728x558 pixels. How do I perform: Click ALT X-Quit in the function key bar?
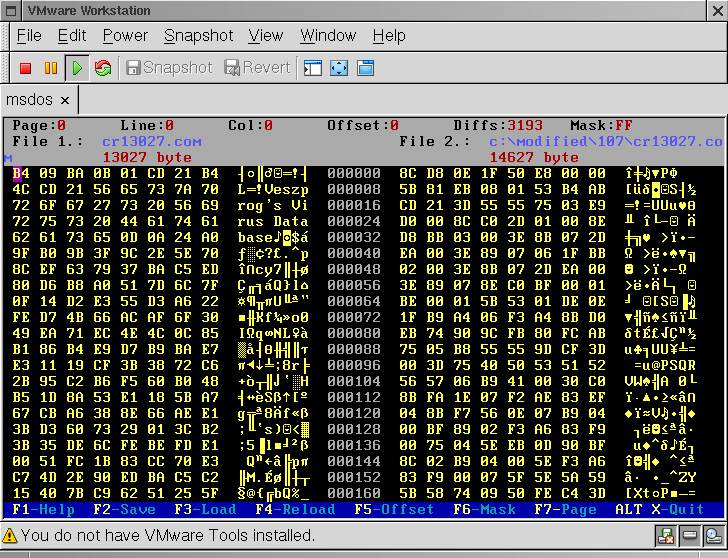coord(660,510)
